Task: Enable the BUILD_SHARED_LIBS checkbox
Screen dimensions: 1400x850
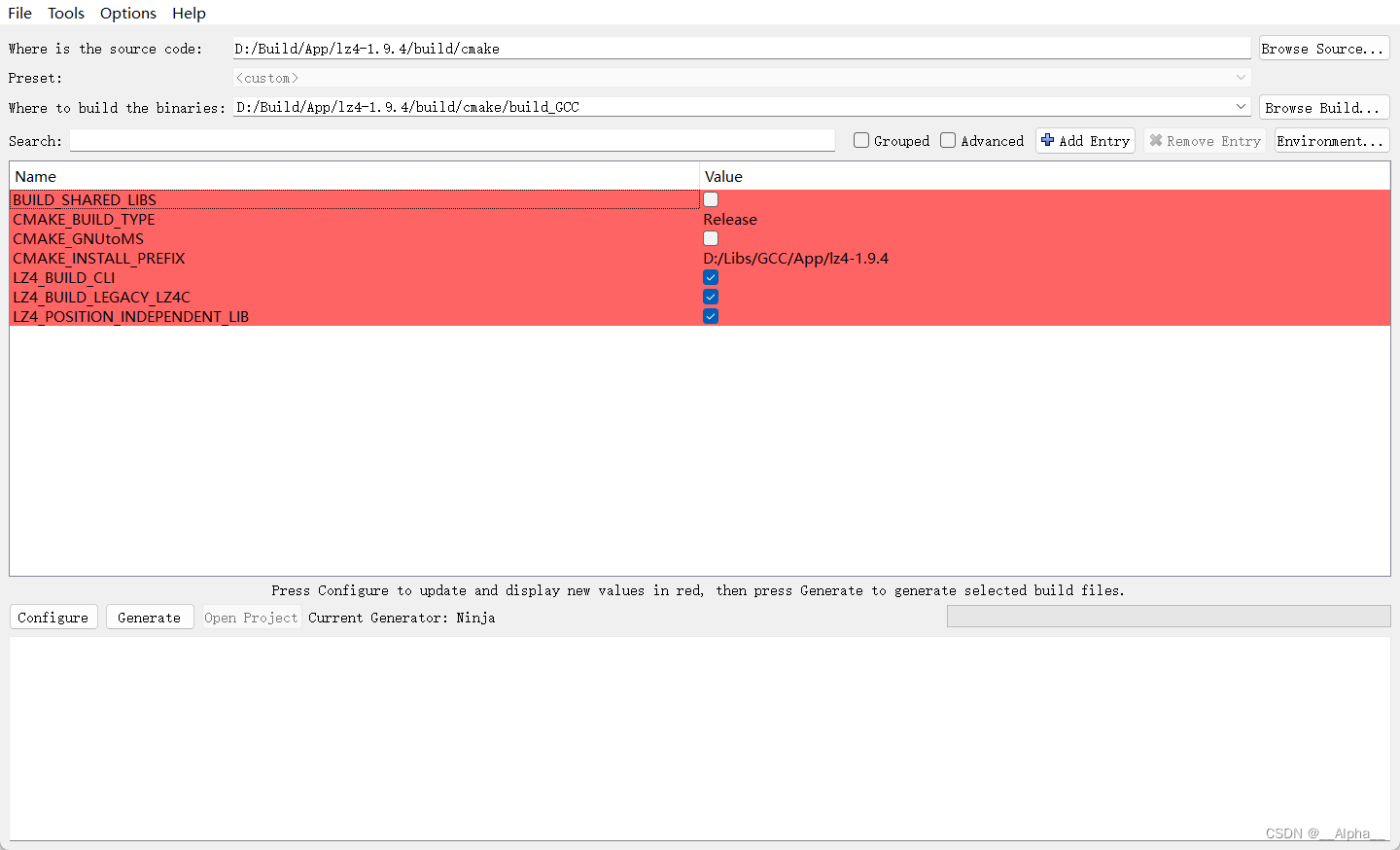Action: (x=711, y=198)
